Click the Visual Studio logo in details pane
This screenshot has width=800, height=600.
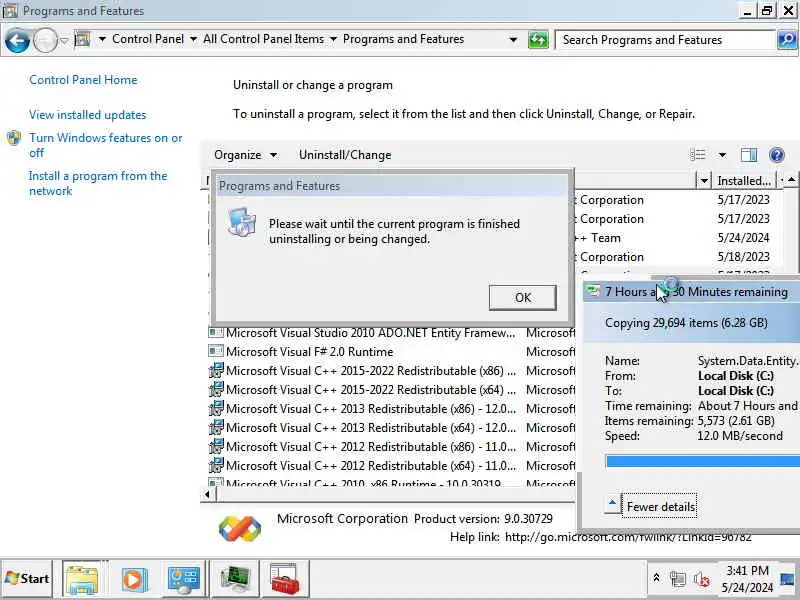pos(240,529)
